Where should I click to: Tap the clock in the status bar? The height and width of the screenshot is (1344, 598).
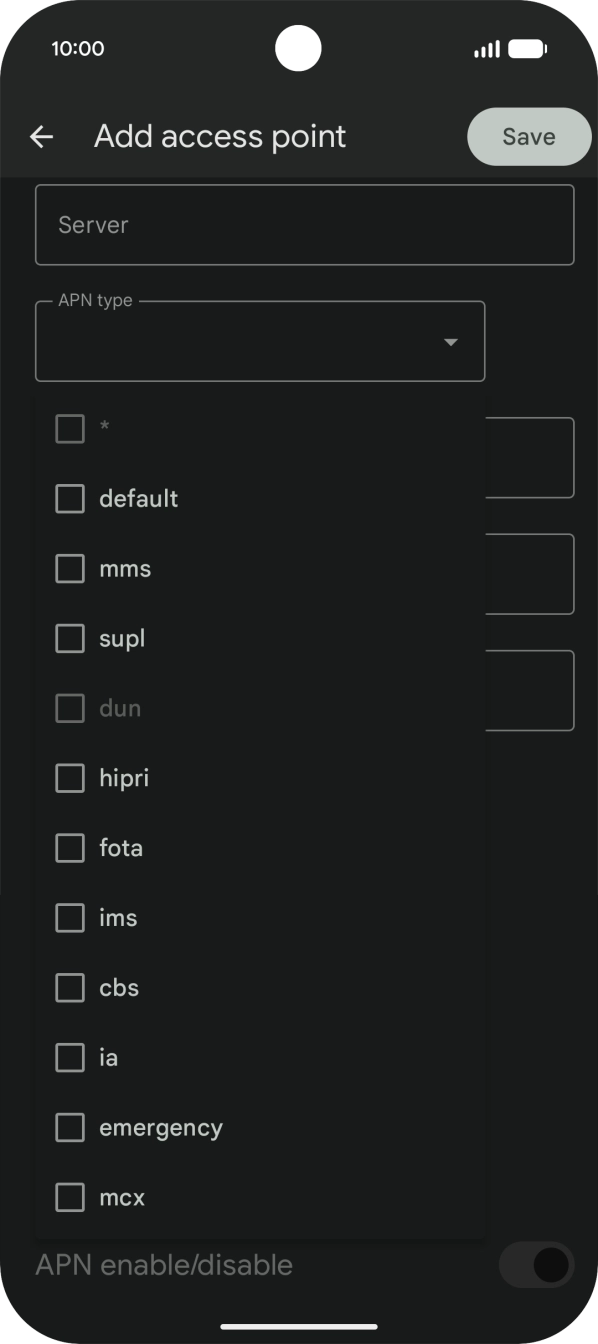click(x=79, y=48)
